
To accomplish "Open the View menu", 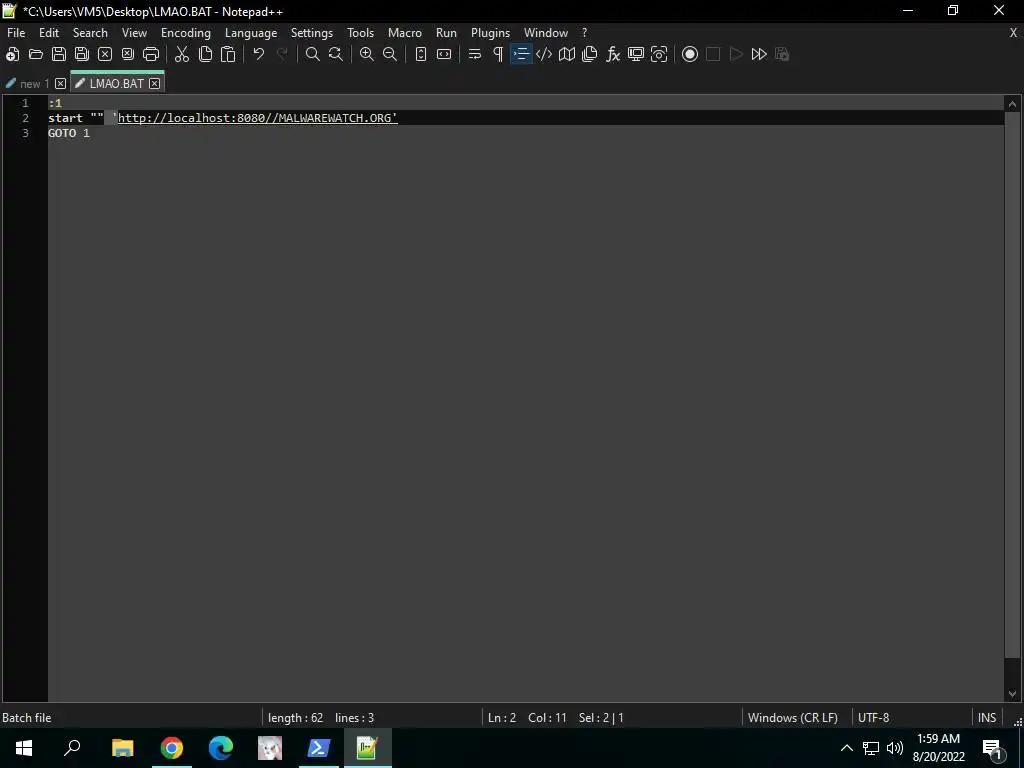I will [x=135, y=33].
